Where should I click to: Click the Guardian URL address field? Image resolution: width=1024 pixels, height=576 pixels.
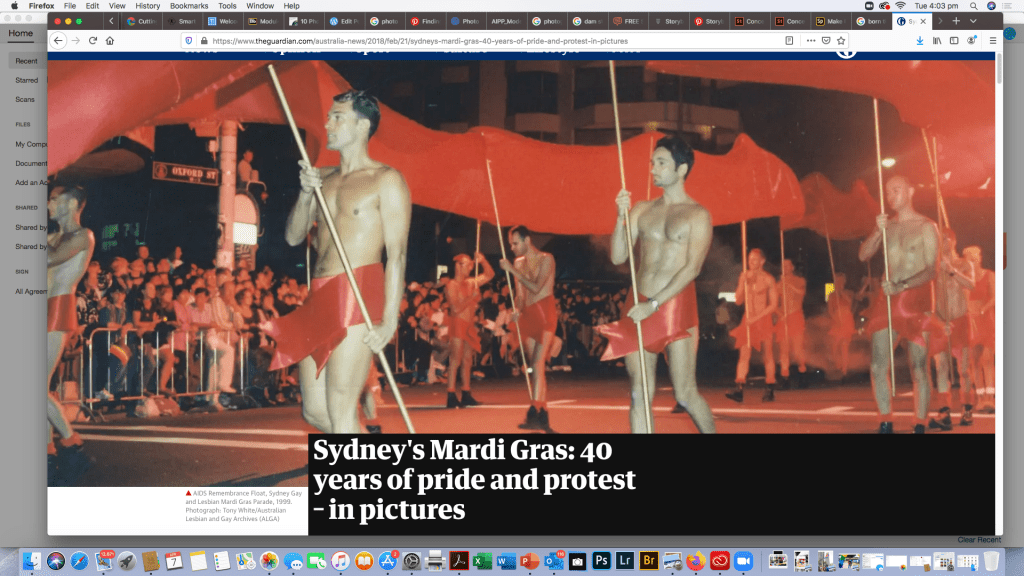480,40
